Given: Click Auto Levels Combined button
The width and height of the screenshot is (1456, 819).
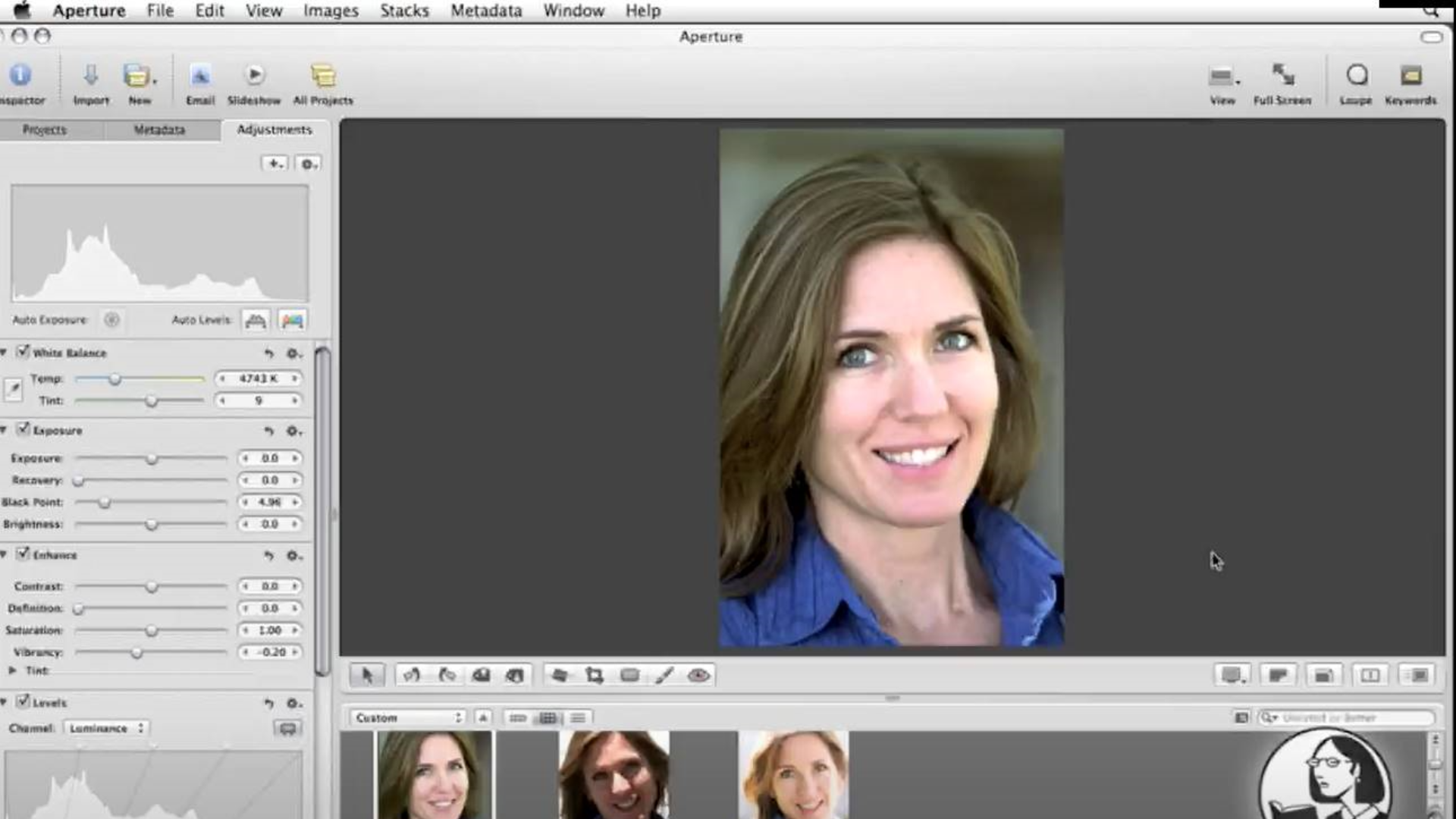Looking at the screenshot, I should pos(256,321).
